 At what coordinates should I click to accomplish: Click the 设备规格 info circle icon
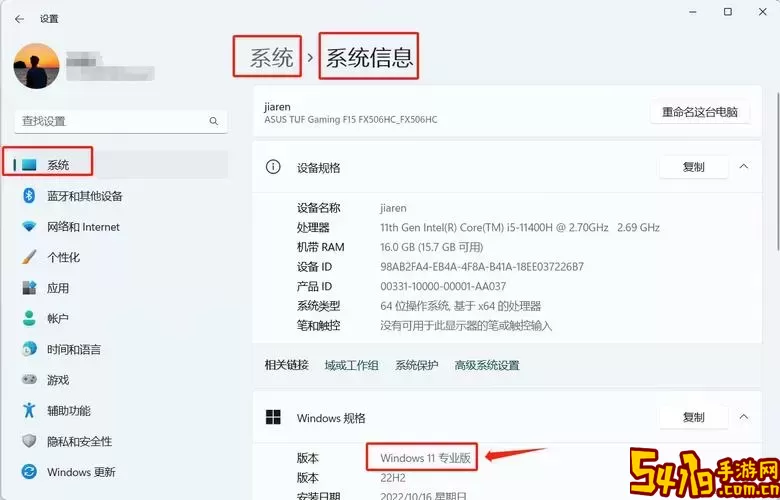(273, 167)
